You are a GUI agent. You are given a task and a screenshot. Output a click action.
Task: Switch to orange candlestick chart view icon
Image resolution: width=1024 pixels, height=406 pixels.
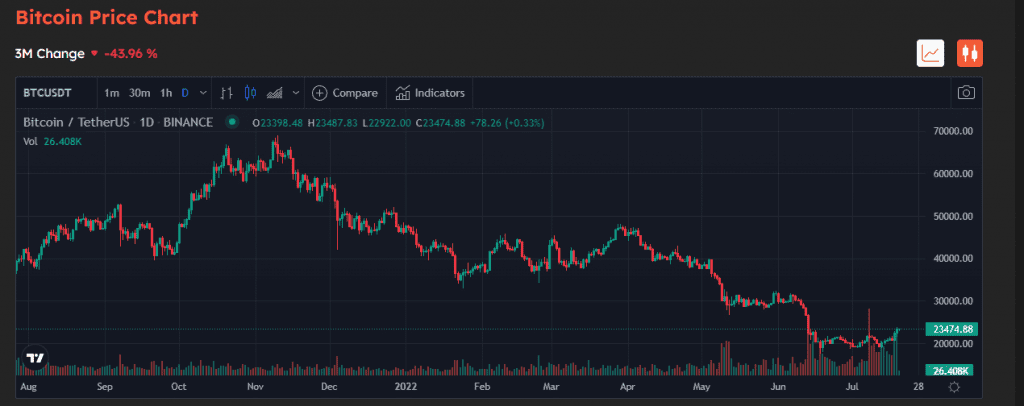coord(970,53)
